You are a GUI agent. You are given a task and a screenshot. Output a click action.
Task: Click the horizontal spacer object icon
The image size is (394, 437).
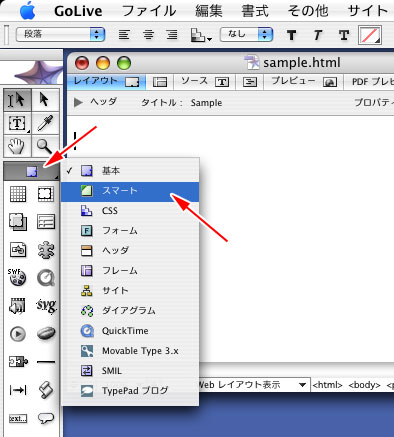point(18,390)
